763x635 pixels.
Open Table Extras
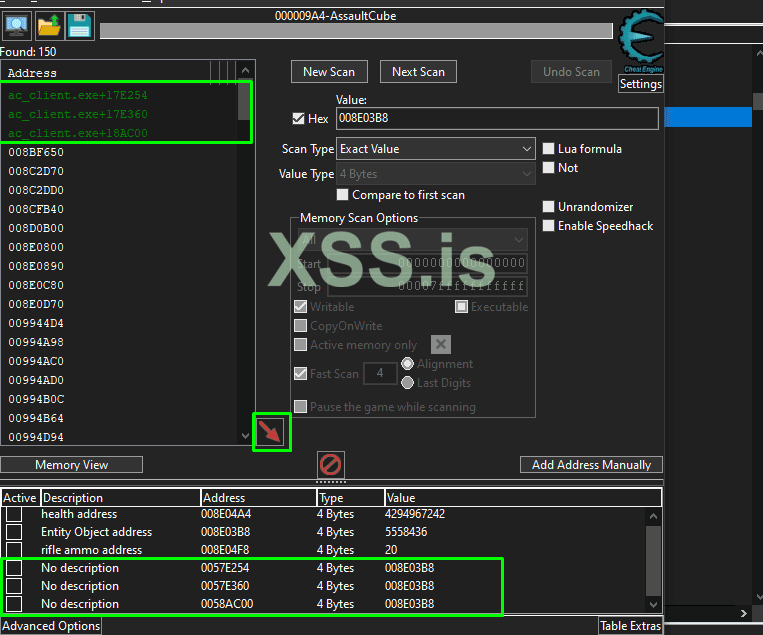point(630,626)
